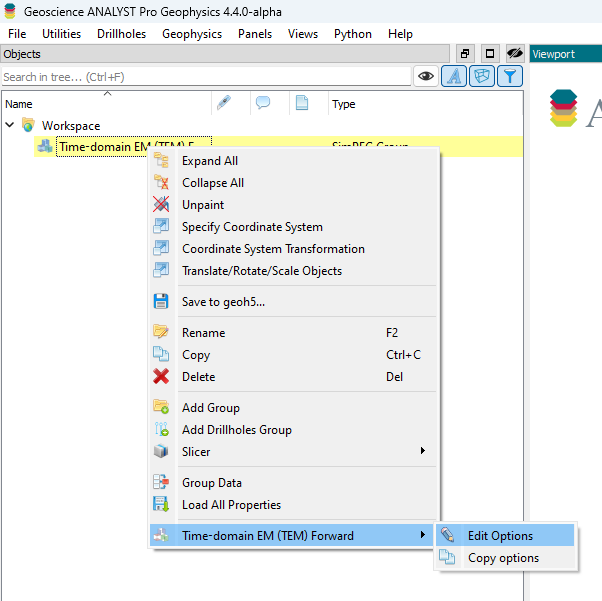Click the Search in tree input field
602x601 pixels.
point(206,77)
